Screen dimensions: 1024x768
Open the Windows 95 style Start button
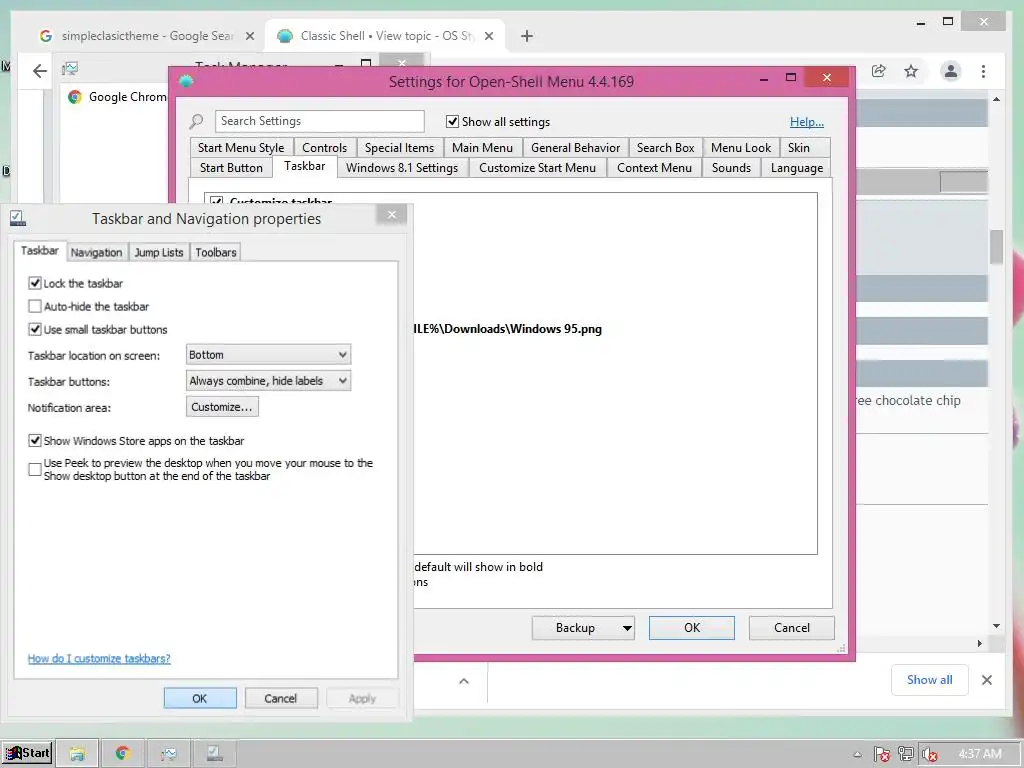click(27, 753)
